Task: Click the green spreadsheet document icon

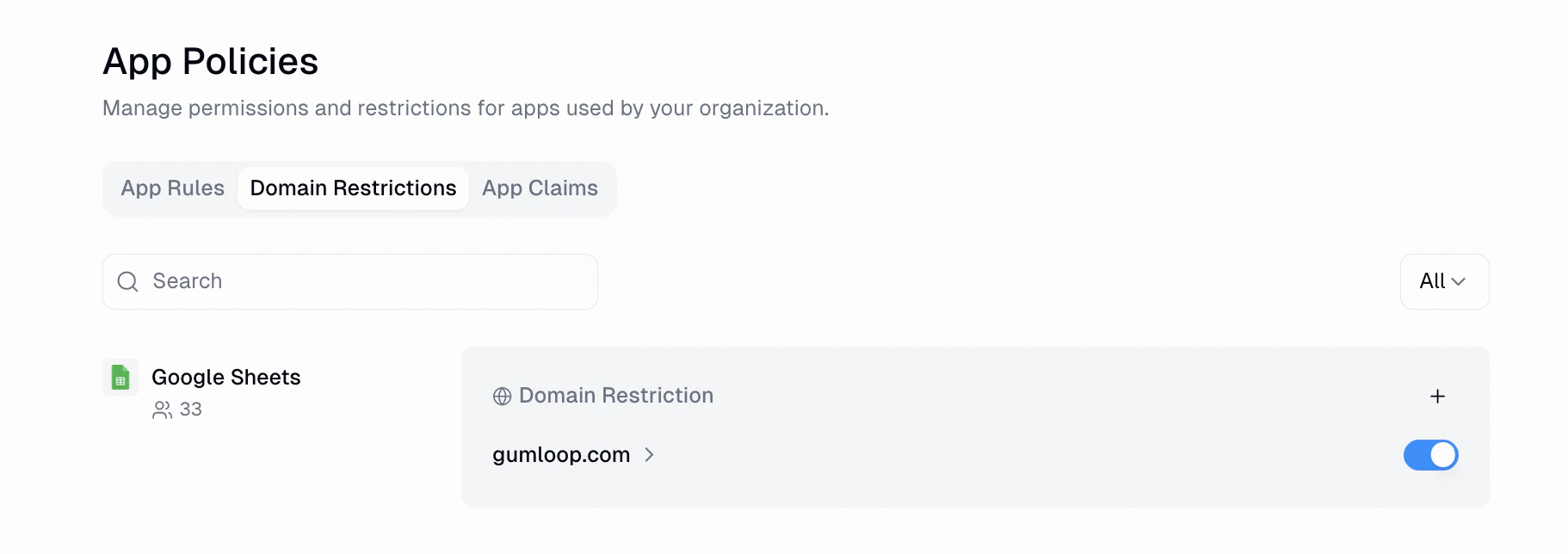Action: 120,377
